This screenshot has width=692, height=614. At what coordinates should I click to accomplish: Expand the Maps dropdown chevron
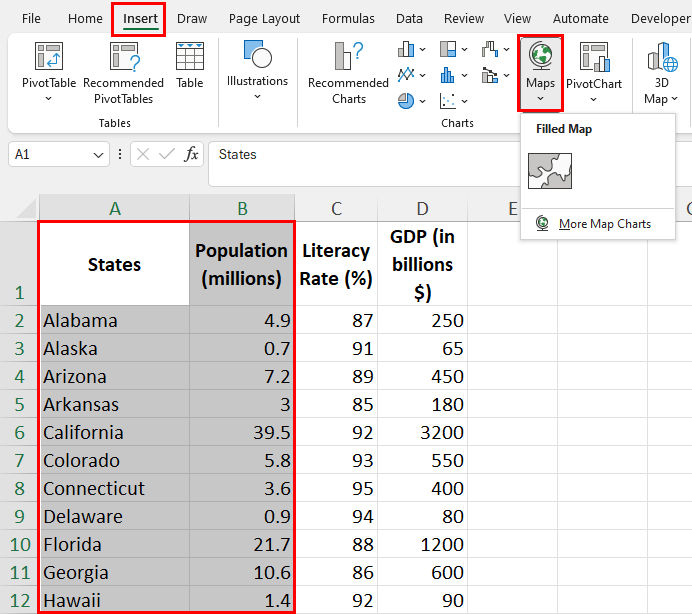coord(541,98)
